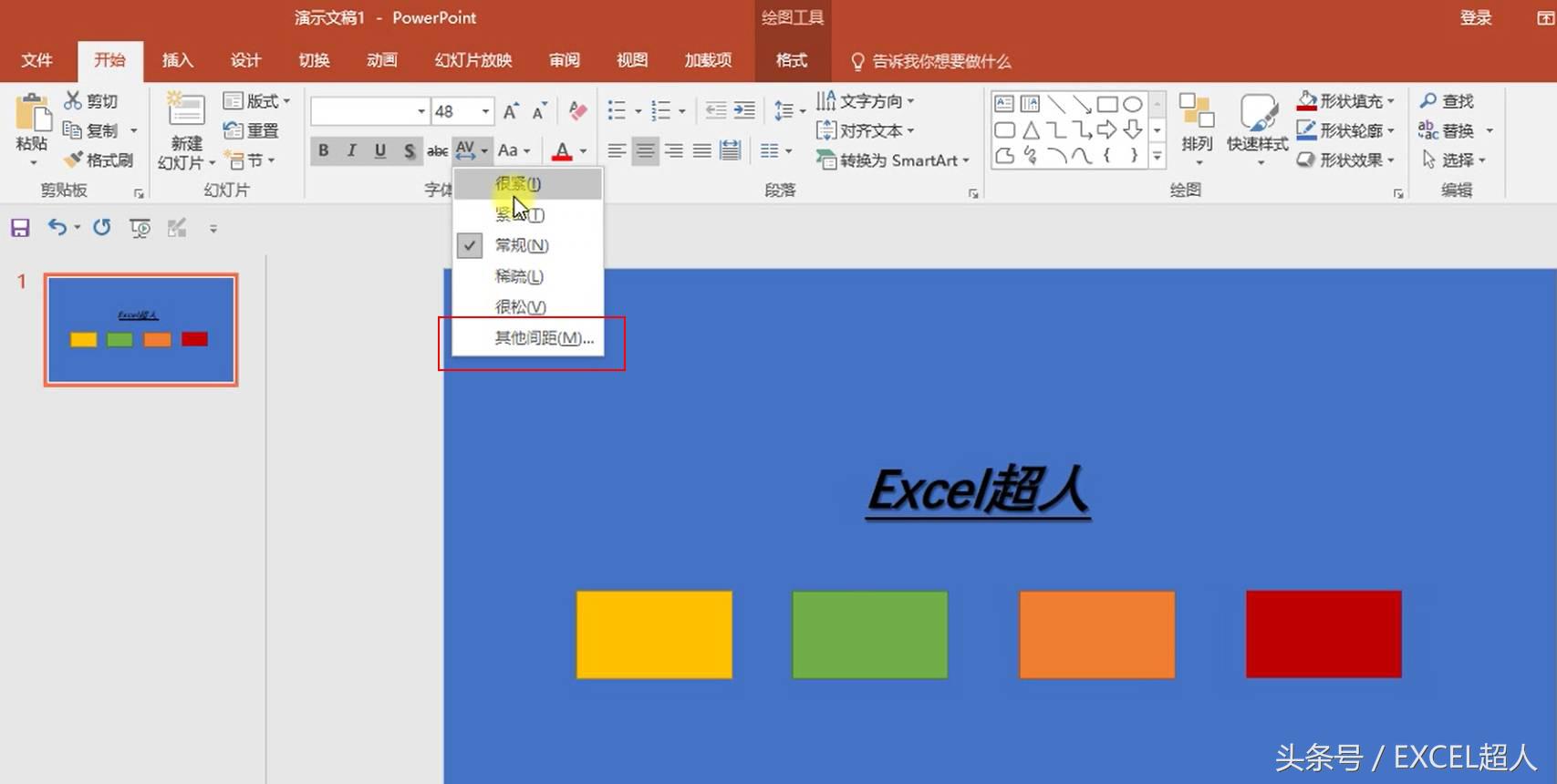Toggle text Shadow formatting

(x=410, y=150)
